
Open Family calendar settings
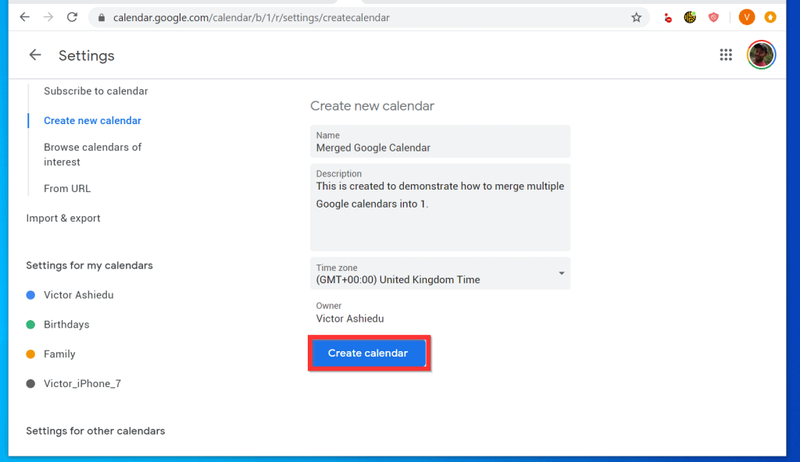click(59, 354)
